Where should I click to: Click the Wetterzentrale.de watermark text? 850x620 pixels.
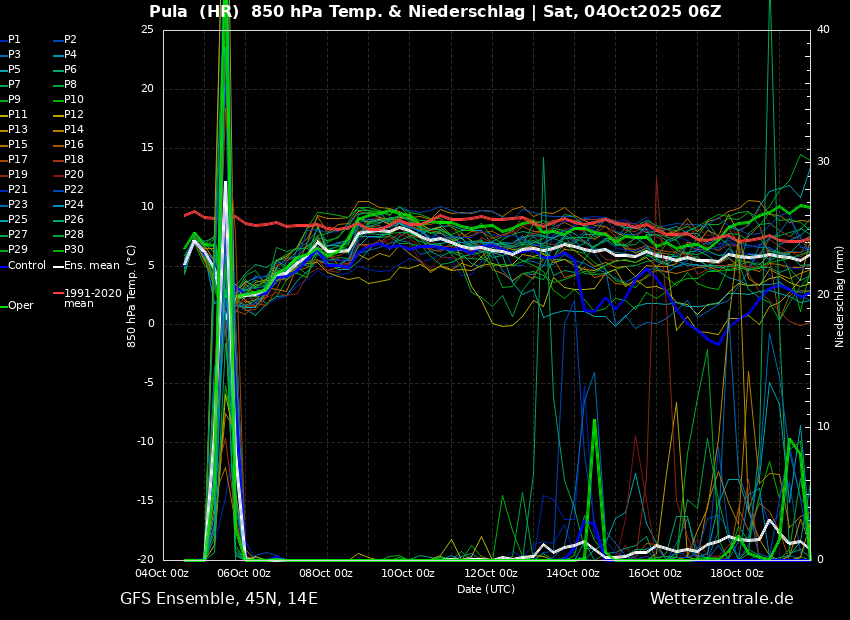(x=721, y=599)
